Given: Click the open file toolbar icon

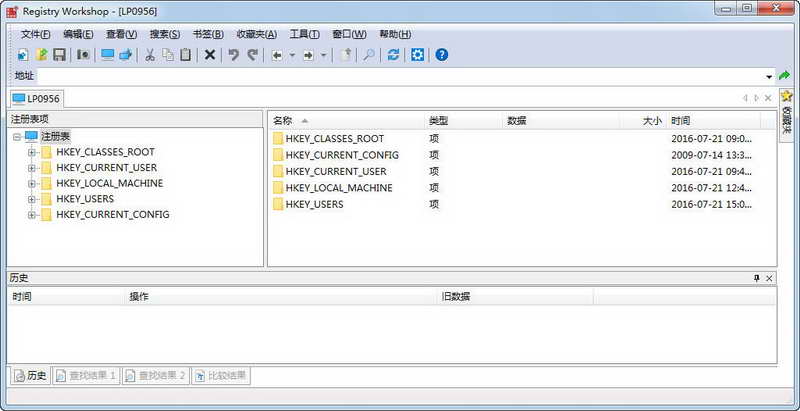Looking at the screenshot, I should pyautogui.click(x=41, y=55).
